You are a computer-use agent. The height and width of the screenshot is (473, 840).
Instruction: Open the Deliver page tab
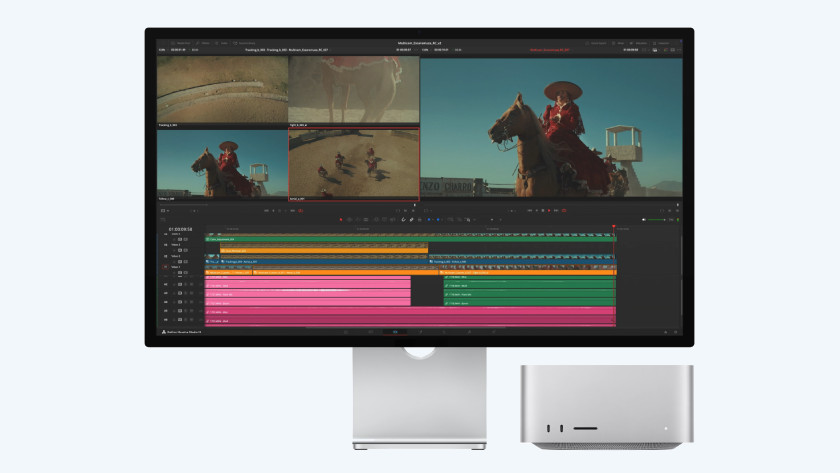coord(493,332)
